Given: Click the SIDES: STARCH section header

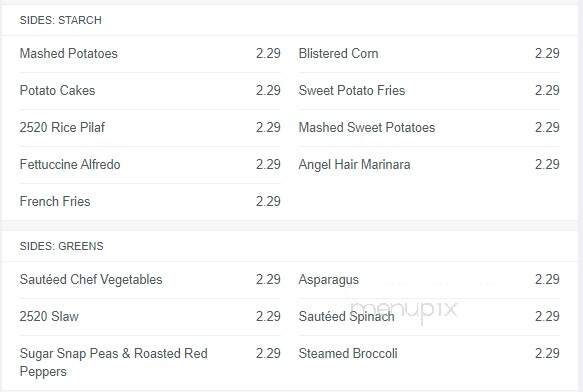Looking at the screenshot, I should tap(61, 20).
